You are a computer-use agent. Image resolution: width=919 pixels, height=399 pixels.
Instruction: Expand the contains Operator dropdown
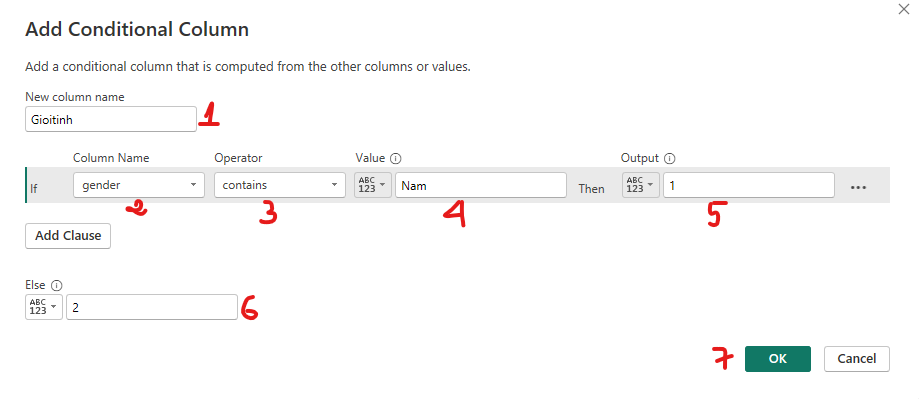coord(280,185)
